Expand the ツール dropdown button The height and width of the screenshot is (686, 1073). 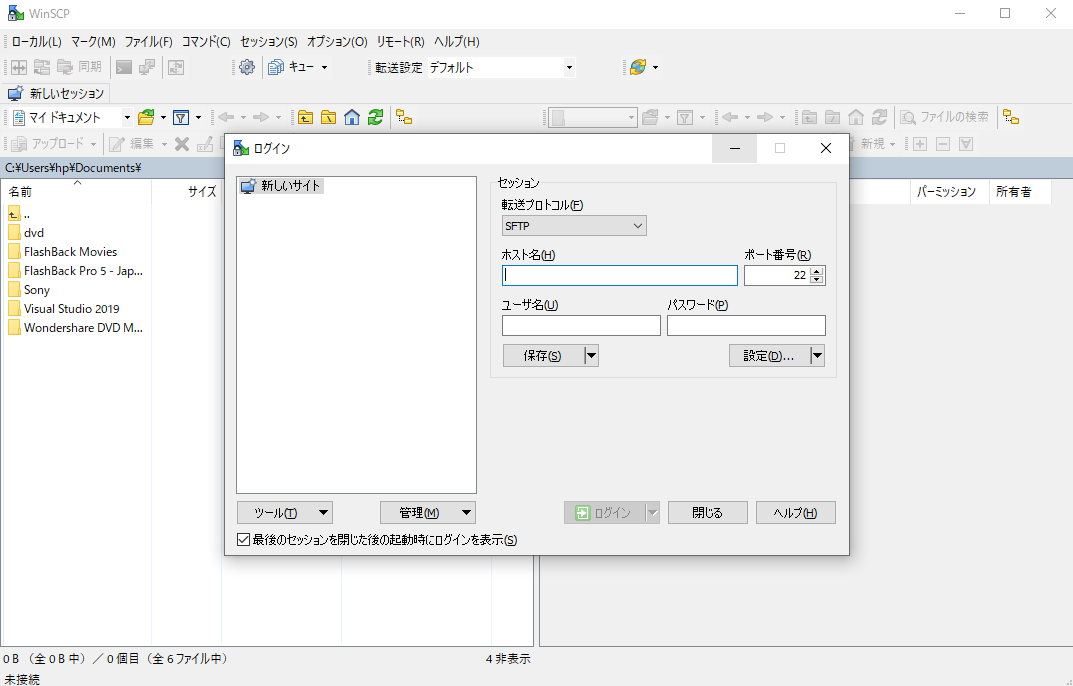(x=285, y=513)
